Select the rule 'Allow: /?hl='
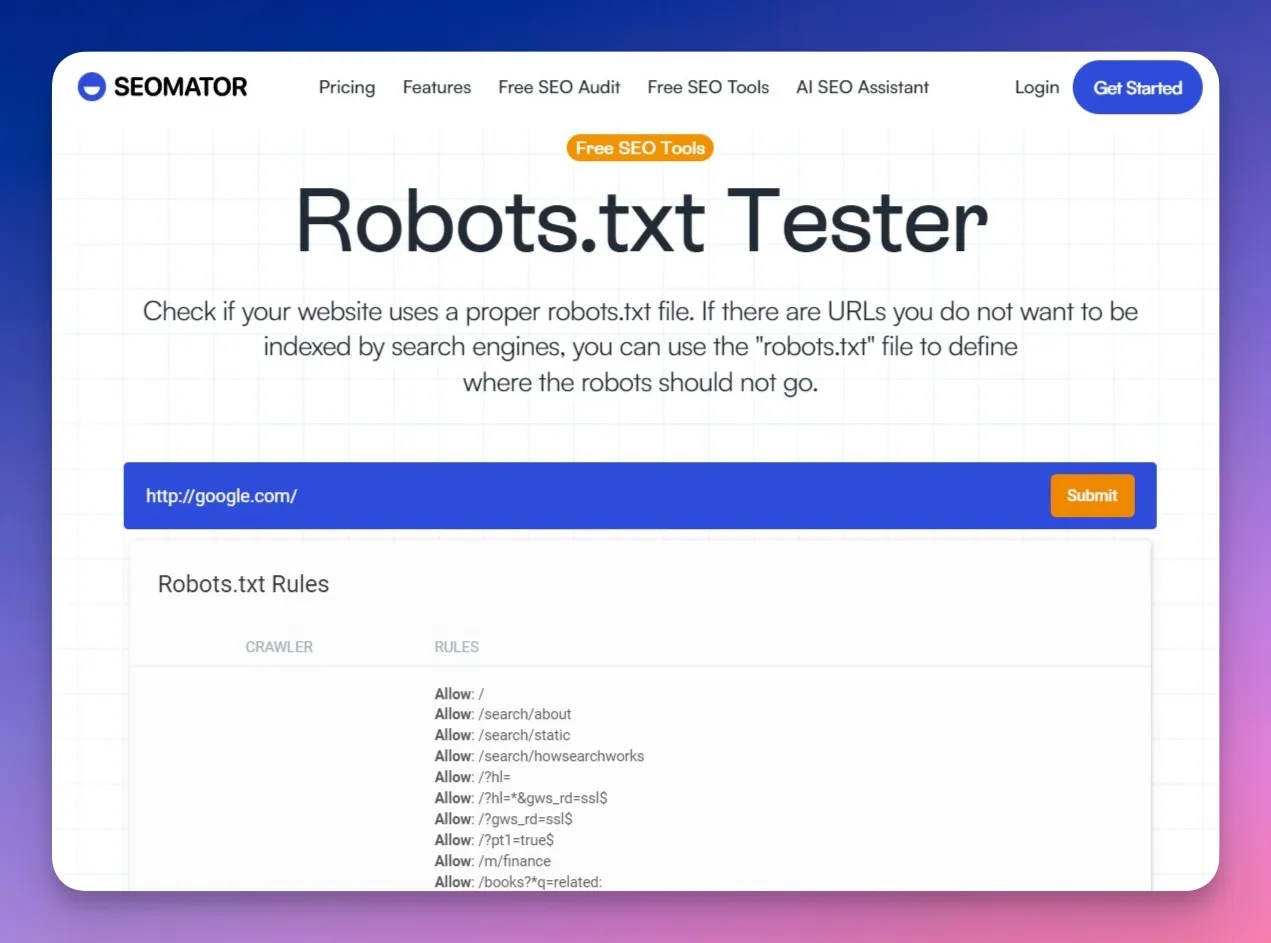Screen dimensions: 1271x943 473,777
